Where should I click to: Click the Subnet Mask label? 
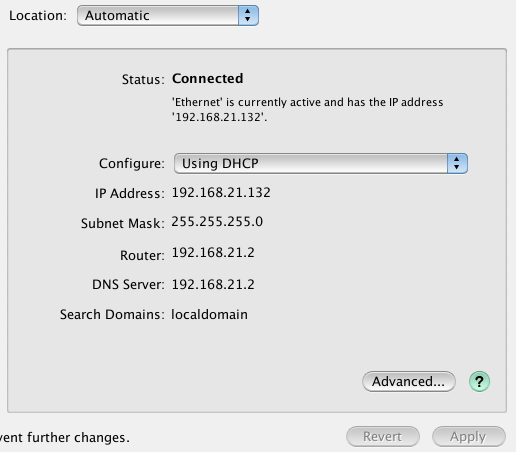[x=123, y=223]
